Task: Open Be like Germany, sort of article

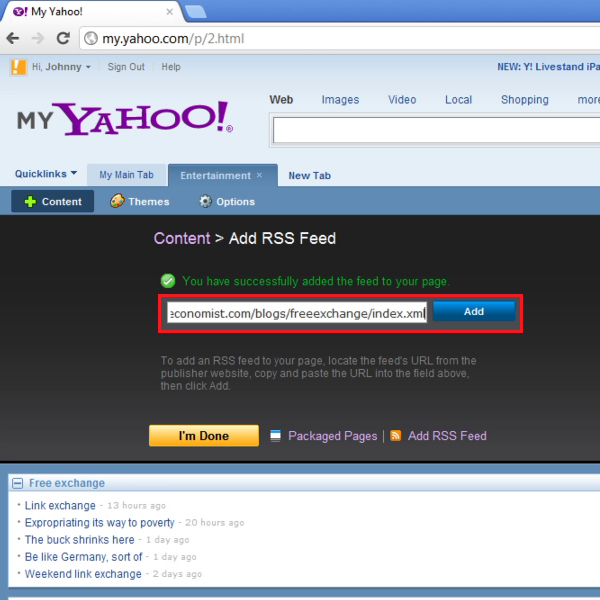Action: pos(83,557)
